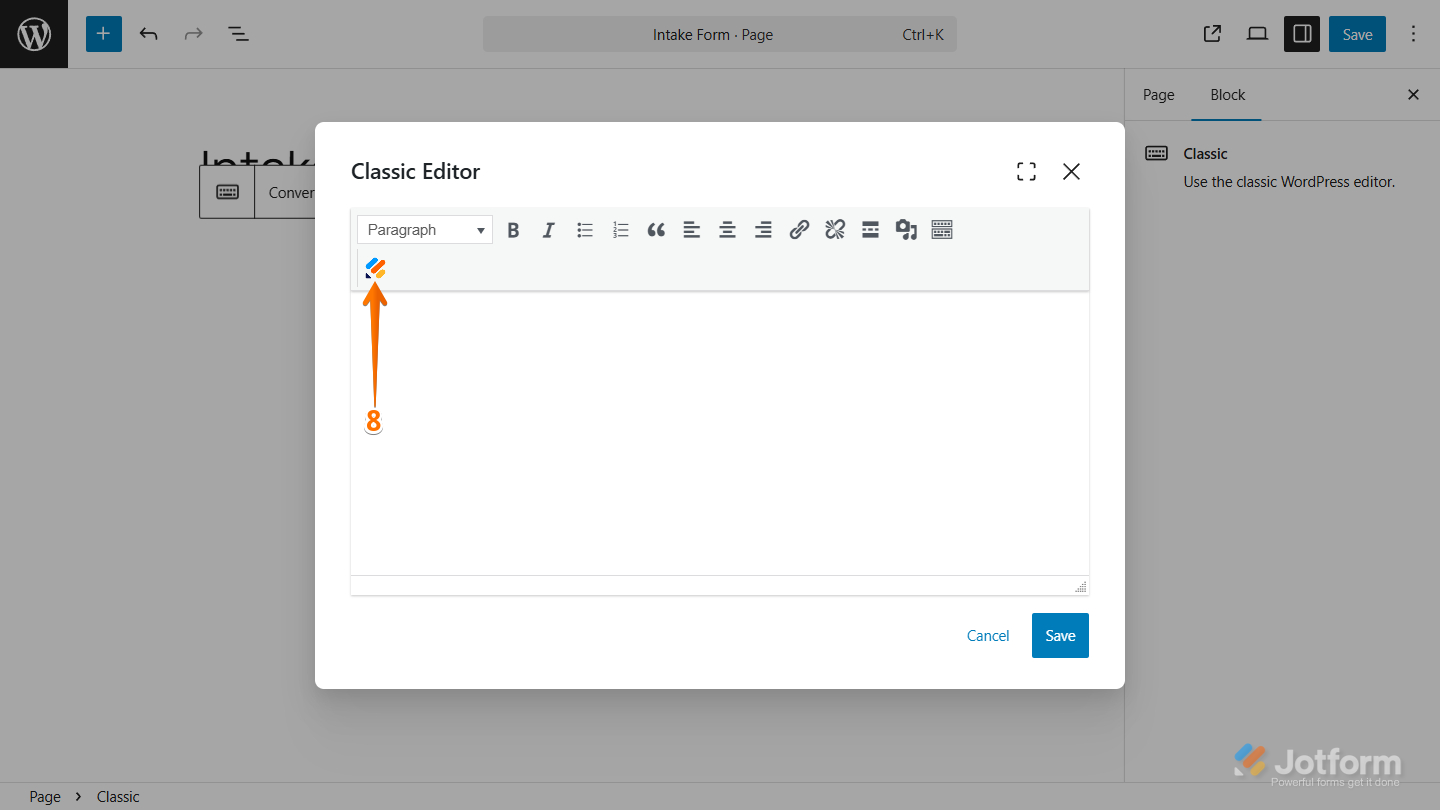
Task: Insert a Read More tag
Action: (x=870, y=229)
